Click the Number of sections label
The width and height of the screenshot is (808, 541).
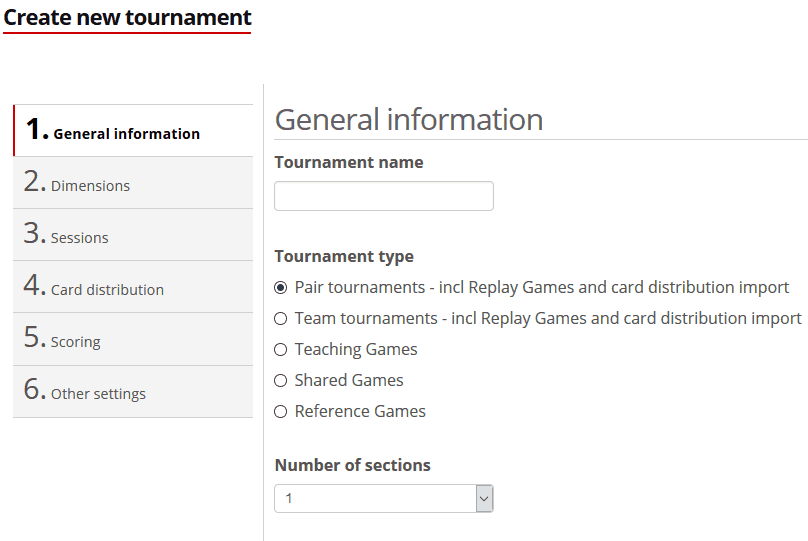(x=353, y=465)
